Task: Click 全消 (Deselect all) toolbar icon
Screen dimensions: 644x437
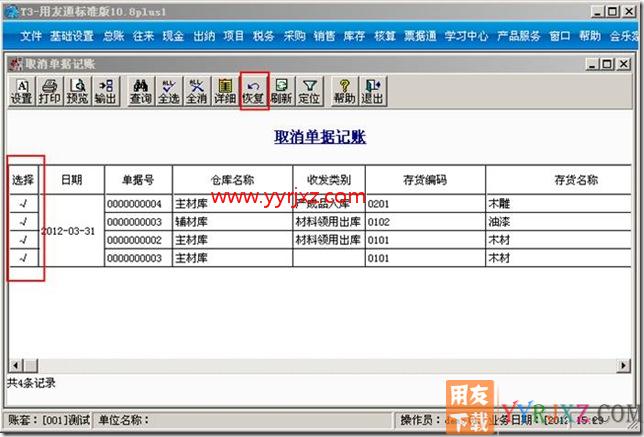Action: coord(196,91)
